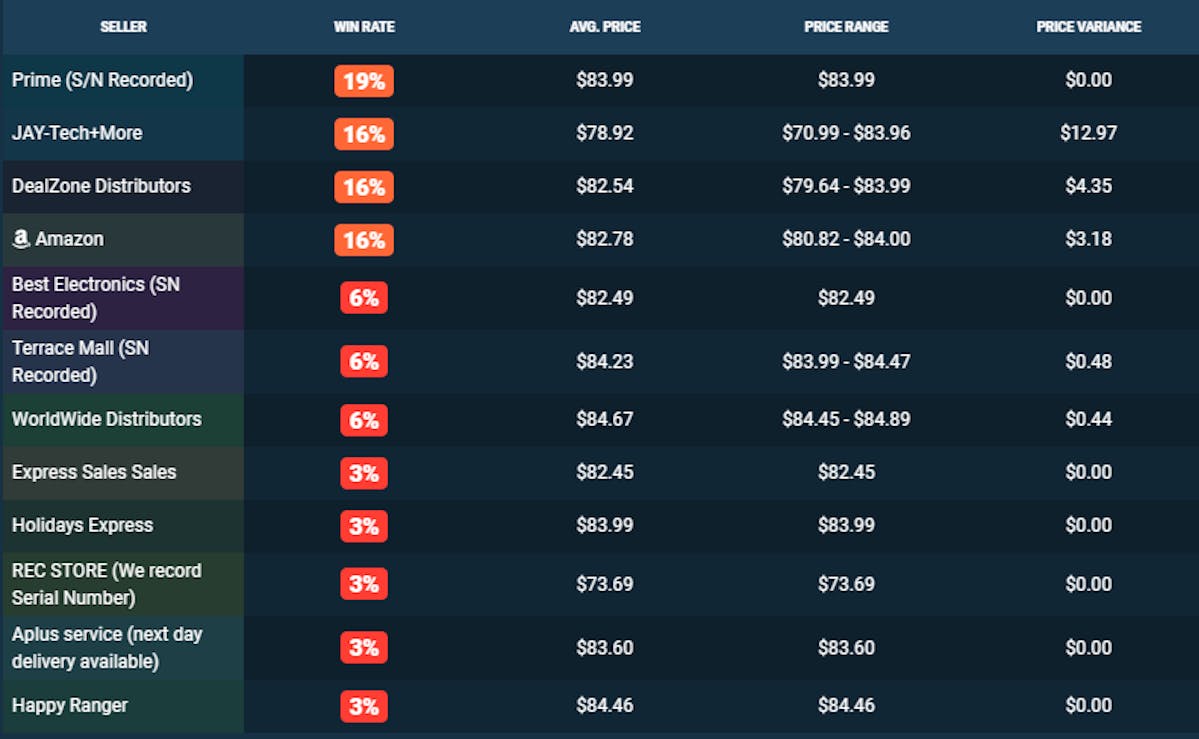Click the 3% badge for Express Sales Sales
Viewport: 1199px width, 739px height.
(x=364, y=473)
